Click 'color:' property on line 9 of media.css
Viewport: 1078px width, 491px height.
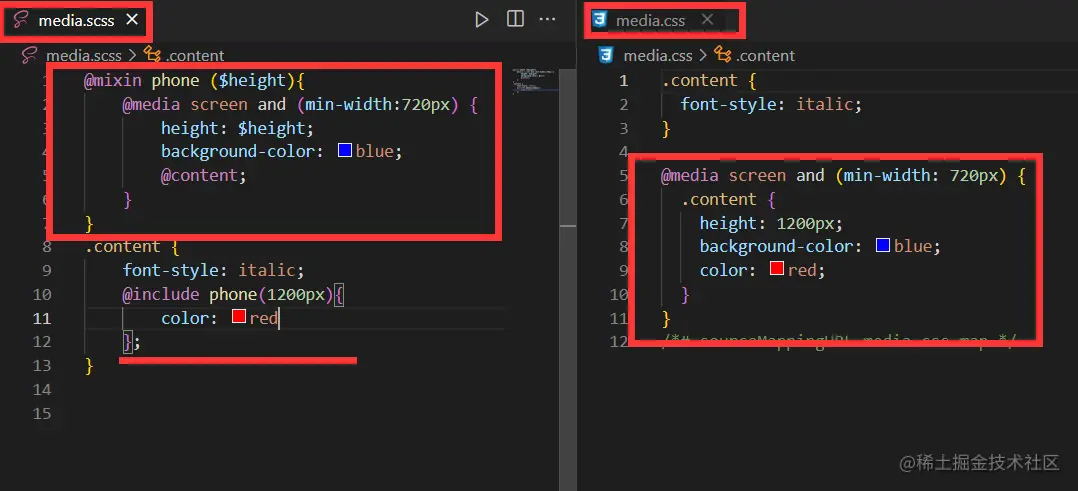pos(728,270)
